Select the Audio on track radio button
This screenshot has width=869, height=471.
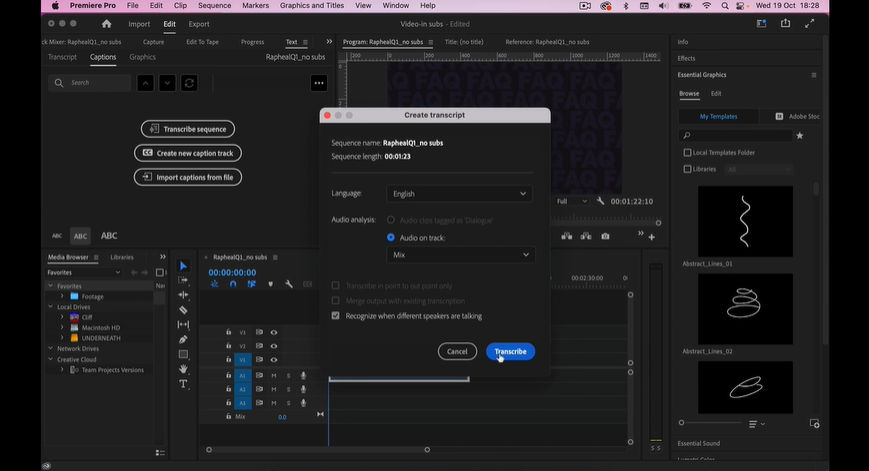[x=391, y=237]
